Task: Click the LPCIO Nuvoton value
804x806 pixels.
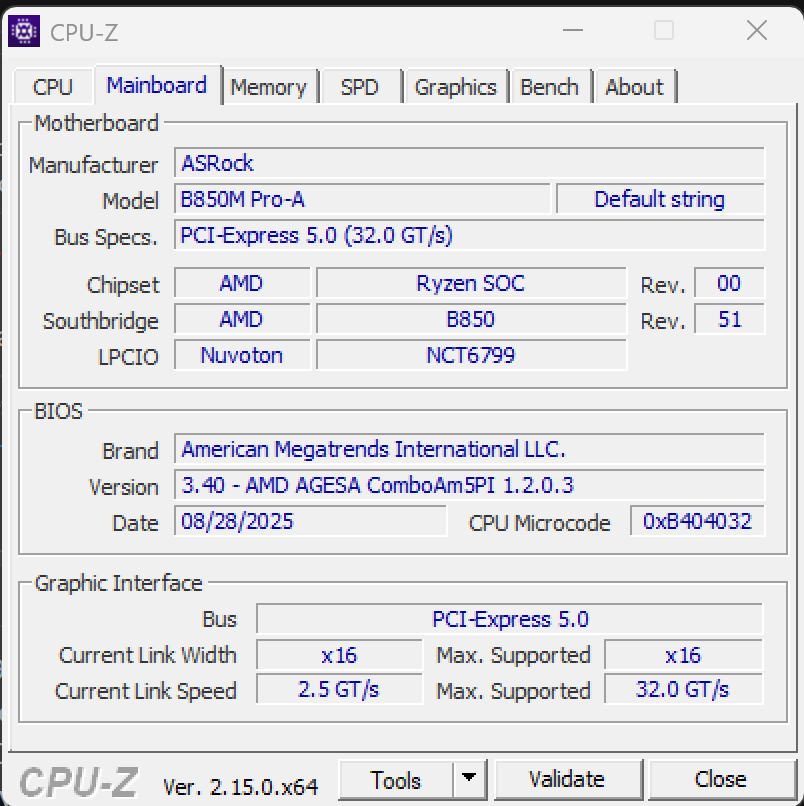Action: [242, 355]
